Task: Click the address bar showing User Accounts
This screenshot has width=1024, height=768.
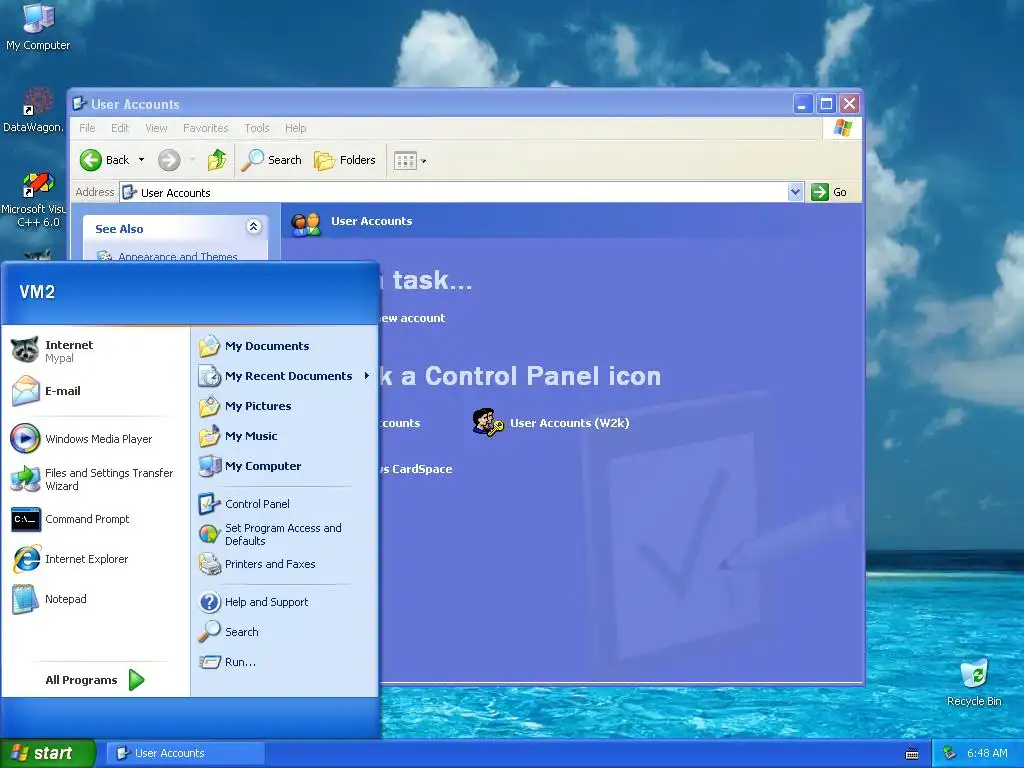Action: click(454, 193)
